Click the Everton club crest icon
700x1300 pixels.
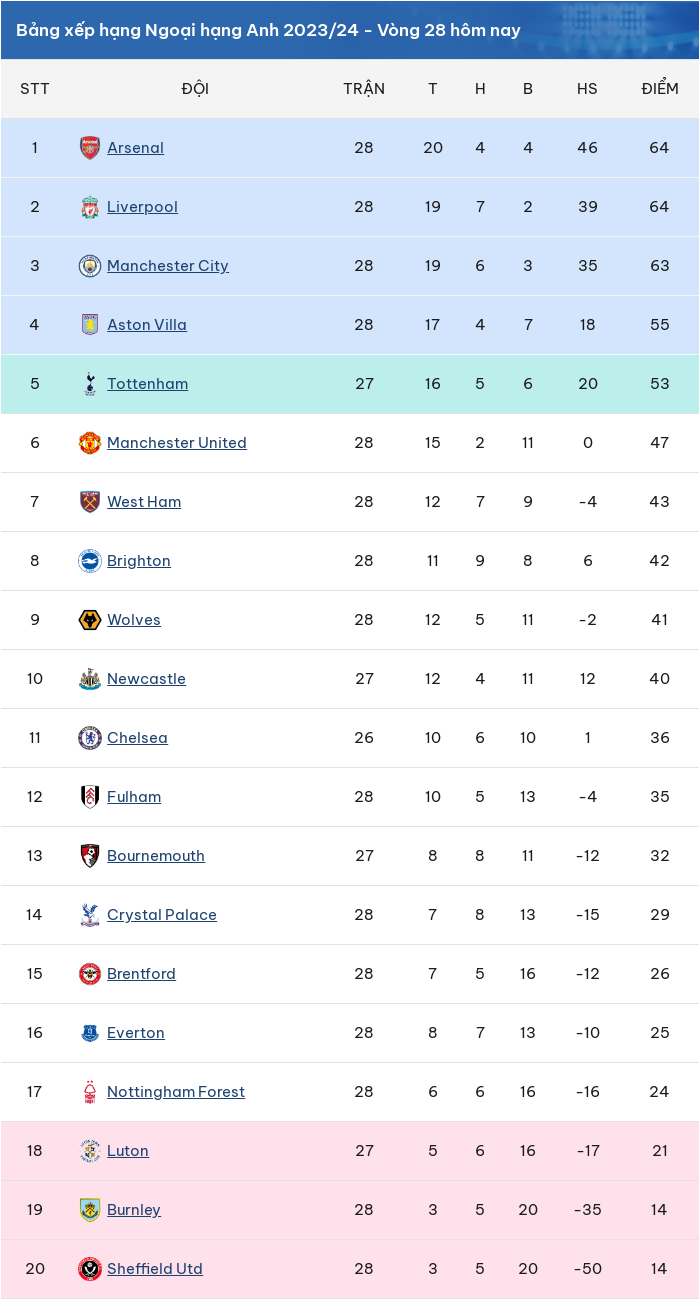(90, 1033)
